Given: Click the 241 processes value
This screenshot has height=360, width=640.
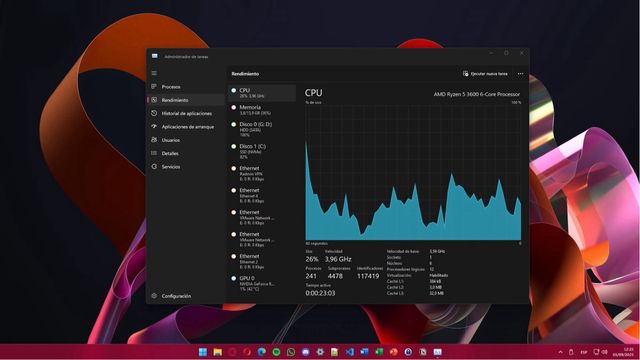Looking at the screenshot, I should click(x=311, y=276).
